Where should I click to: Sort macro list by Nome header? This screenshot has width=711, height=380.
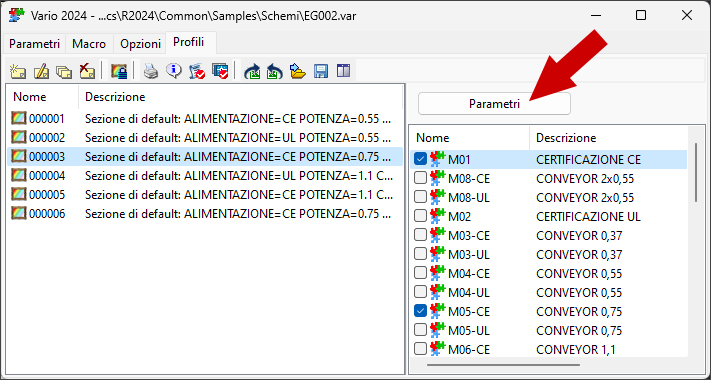click(x=470, y=137)
